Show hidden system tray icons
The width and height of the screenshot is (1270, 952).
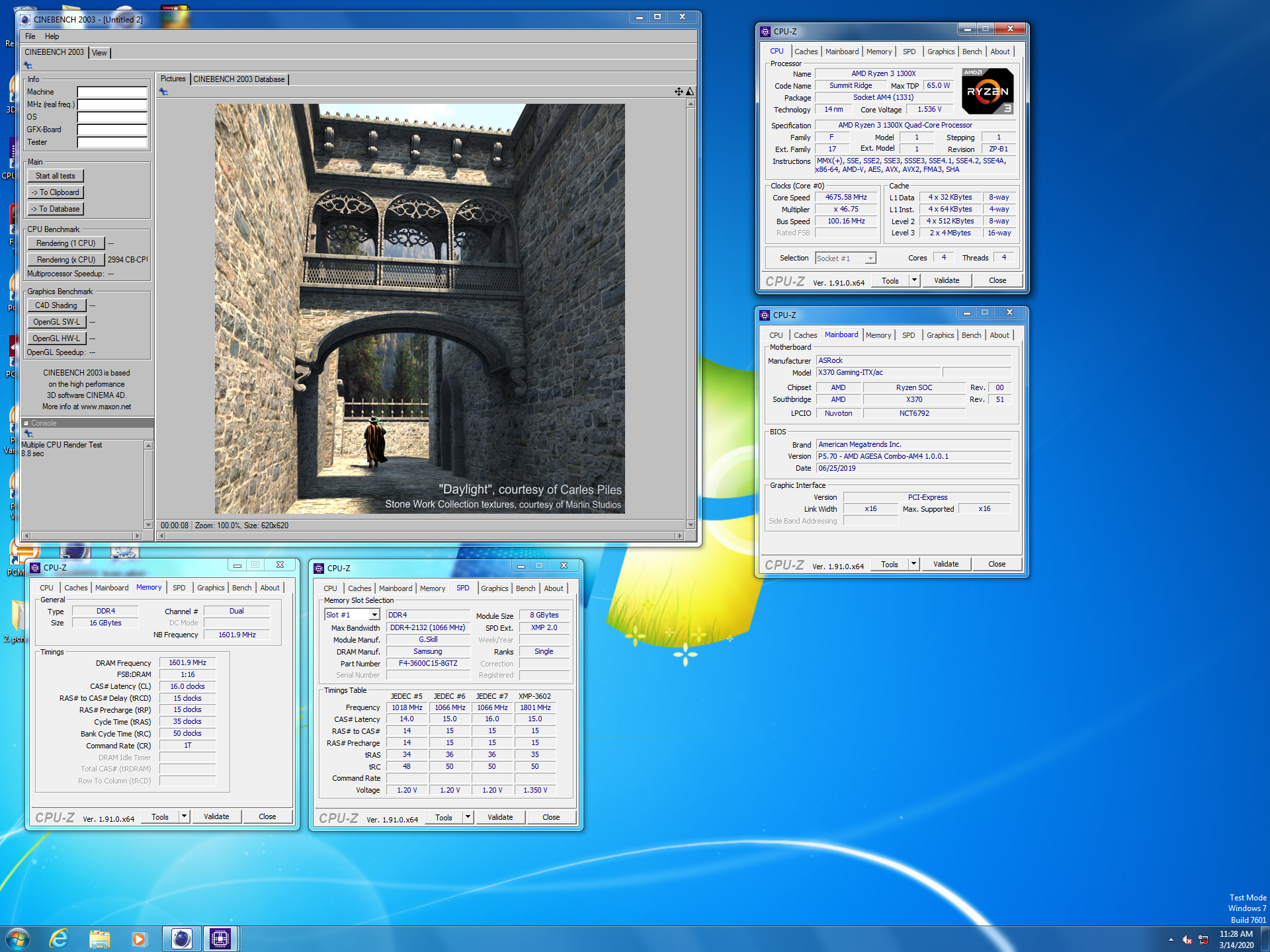point(1171,939)
